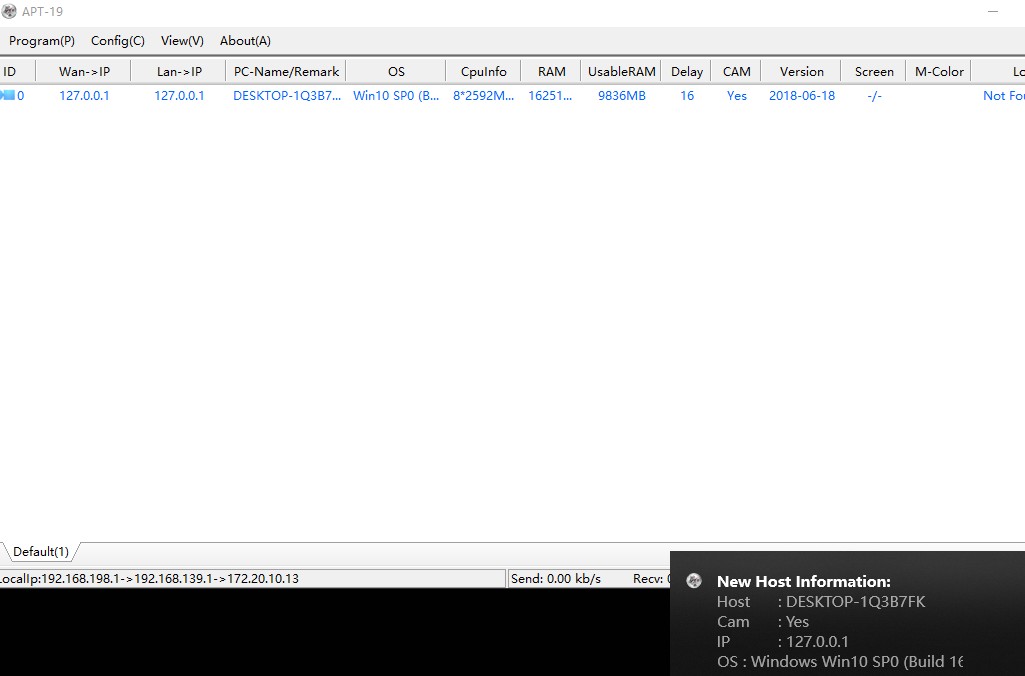Sort by the ID column header
The width and height of the screenshot is (1025, 676).
18,71
